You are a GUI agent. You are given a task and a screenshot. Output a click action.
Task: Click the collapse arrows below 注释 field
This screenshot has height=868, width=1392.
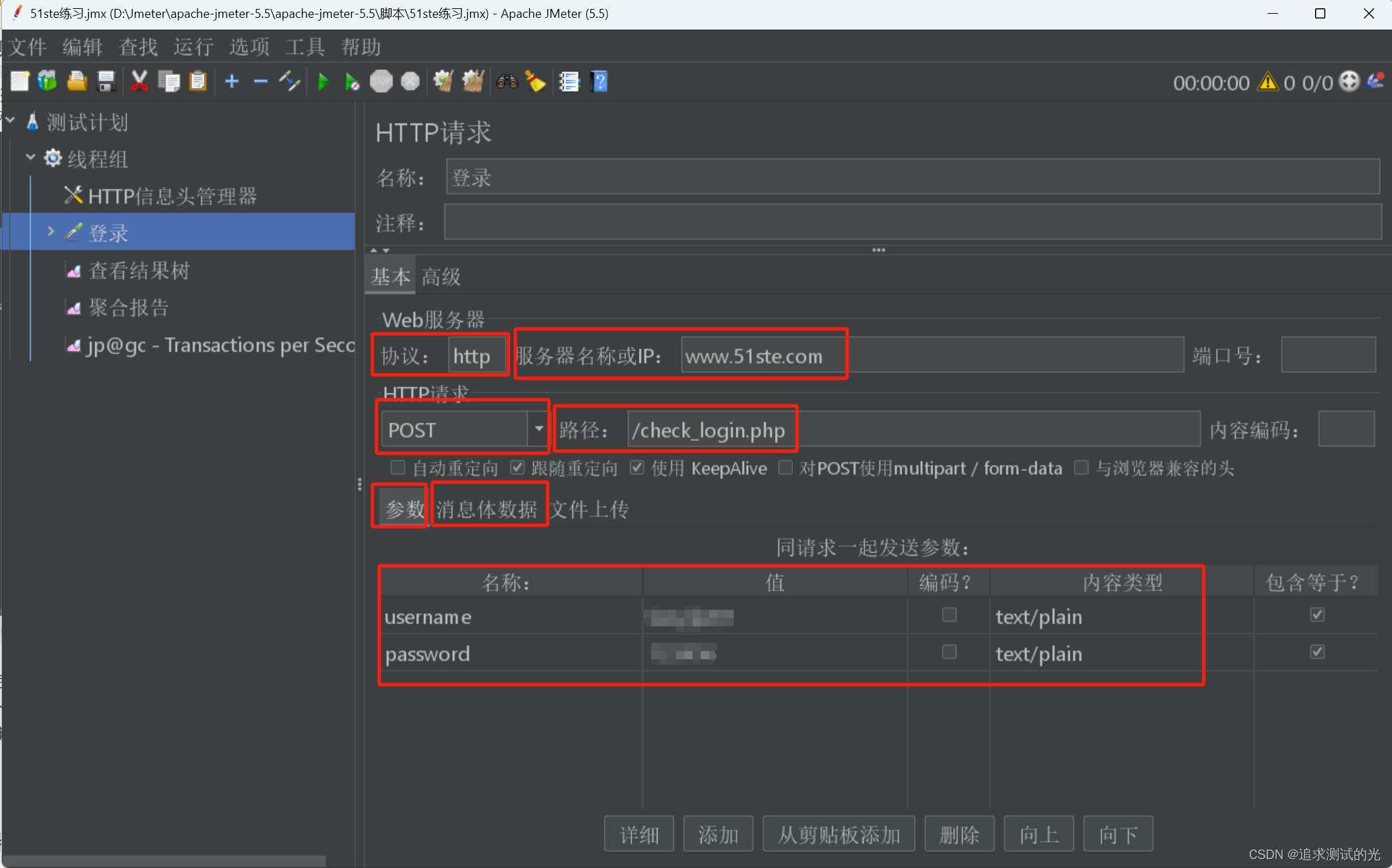[380, 250]
